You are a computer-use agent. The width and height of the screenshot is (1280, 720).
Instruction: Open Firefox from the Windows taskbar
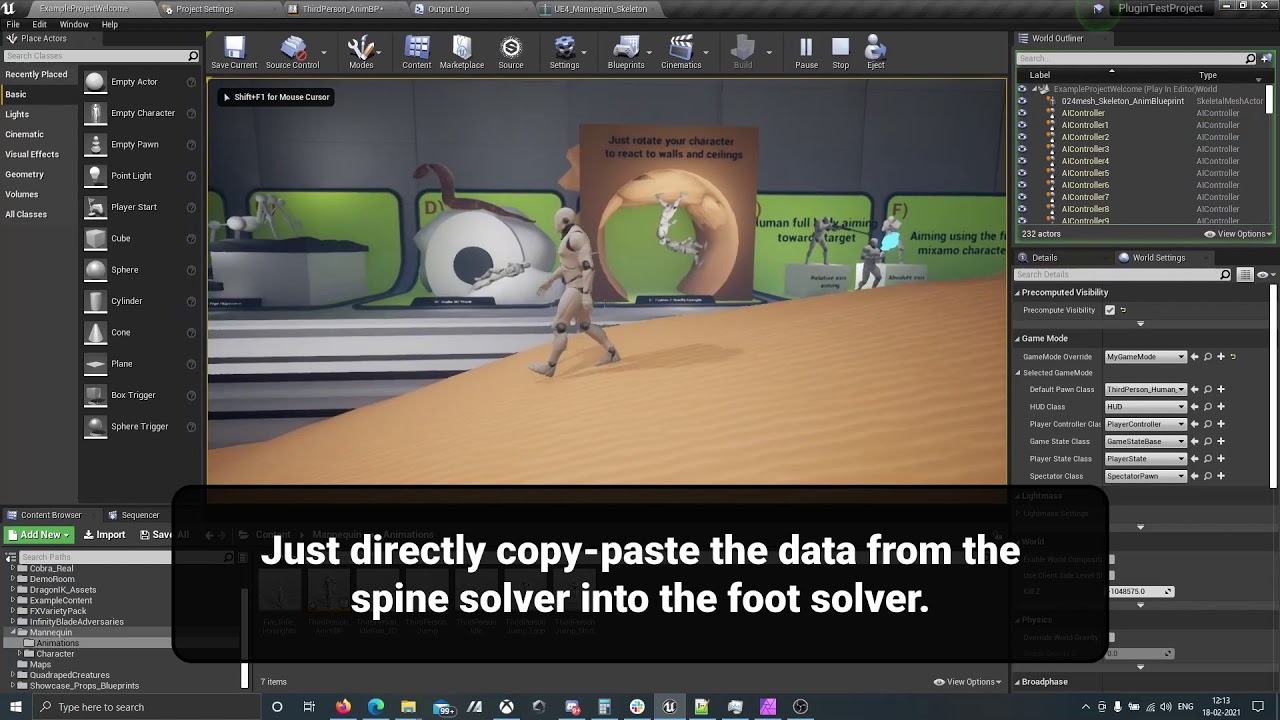343,707
